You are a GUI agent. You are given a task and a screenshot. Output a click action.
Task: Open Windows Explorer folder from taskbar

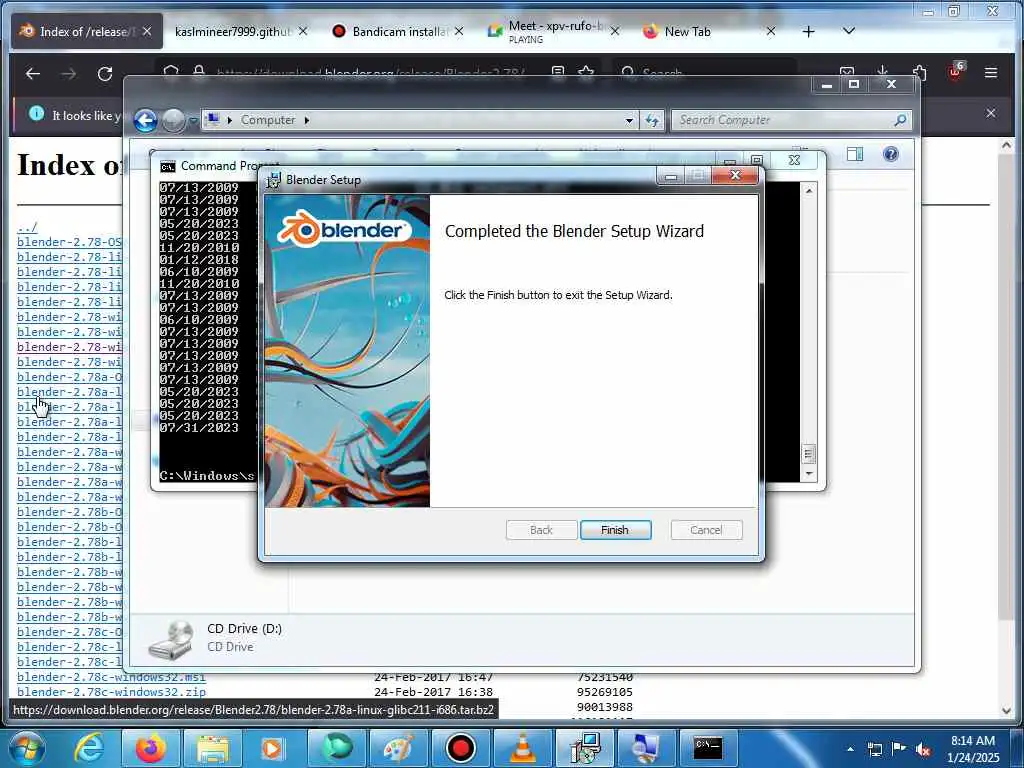point(212,748)
